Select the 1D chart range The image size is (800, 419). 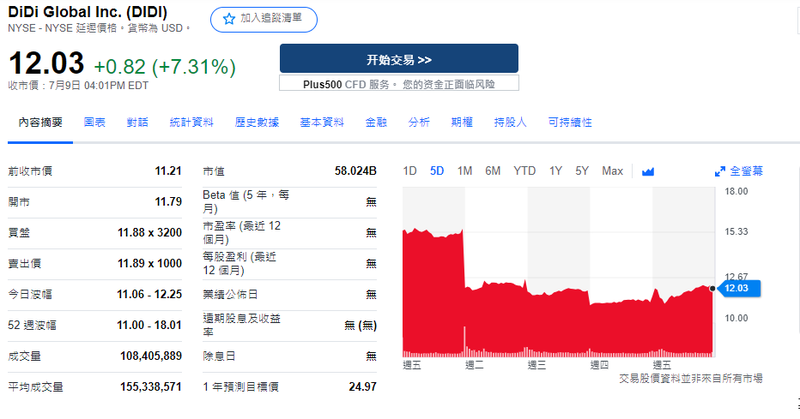[410, 171]
